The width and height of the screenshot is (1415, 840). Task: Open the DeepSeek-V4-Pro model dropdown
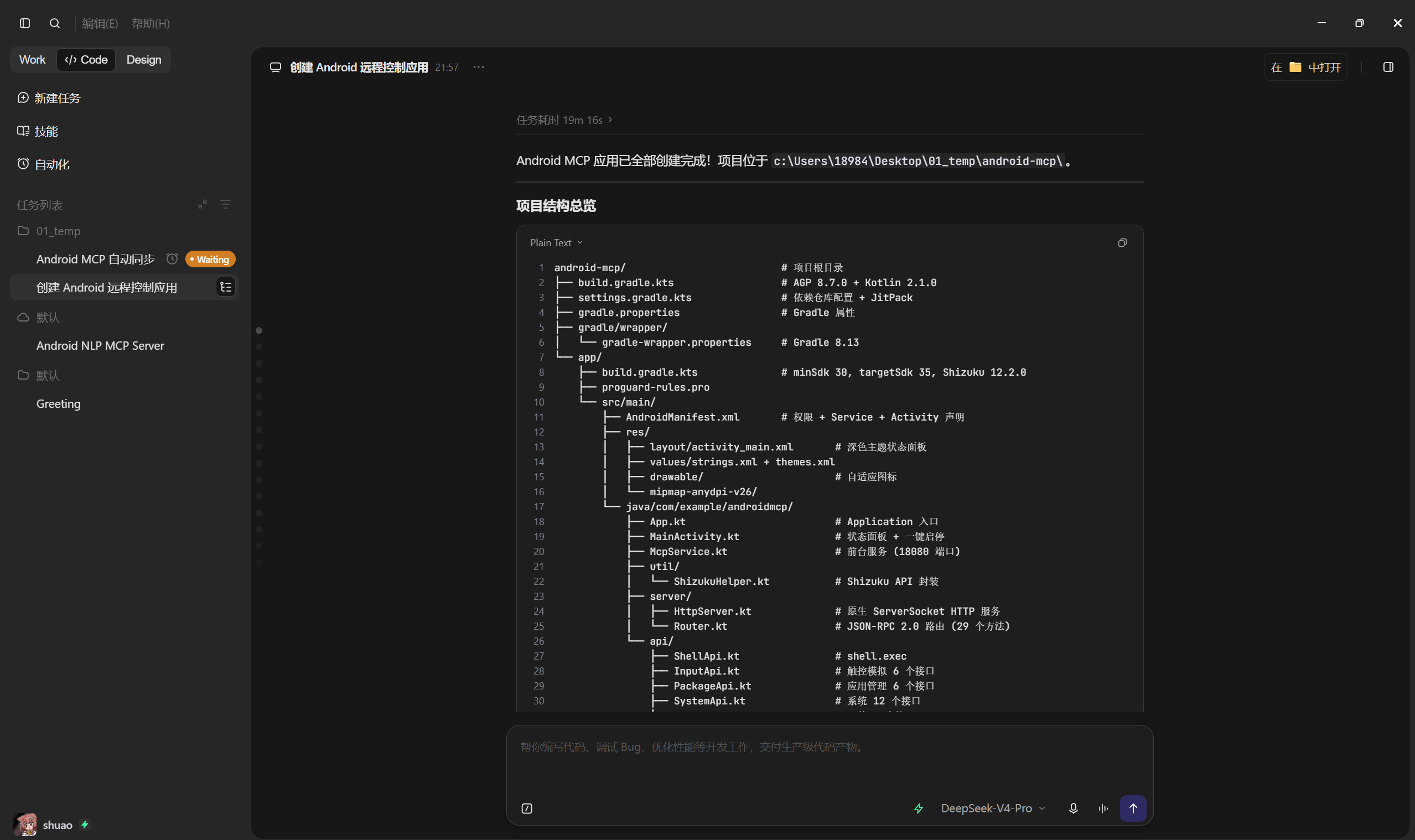pyautogui.click(x=993, y=808)
